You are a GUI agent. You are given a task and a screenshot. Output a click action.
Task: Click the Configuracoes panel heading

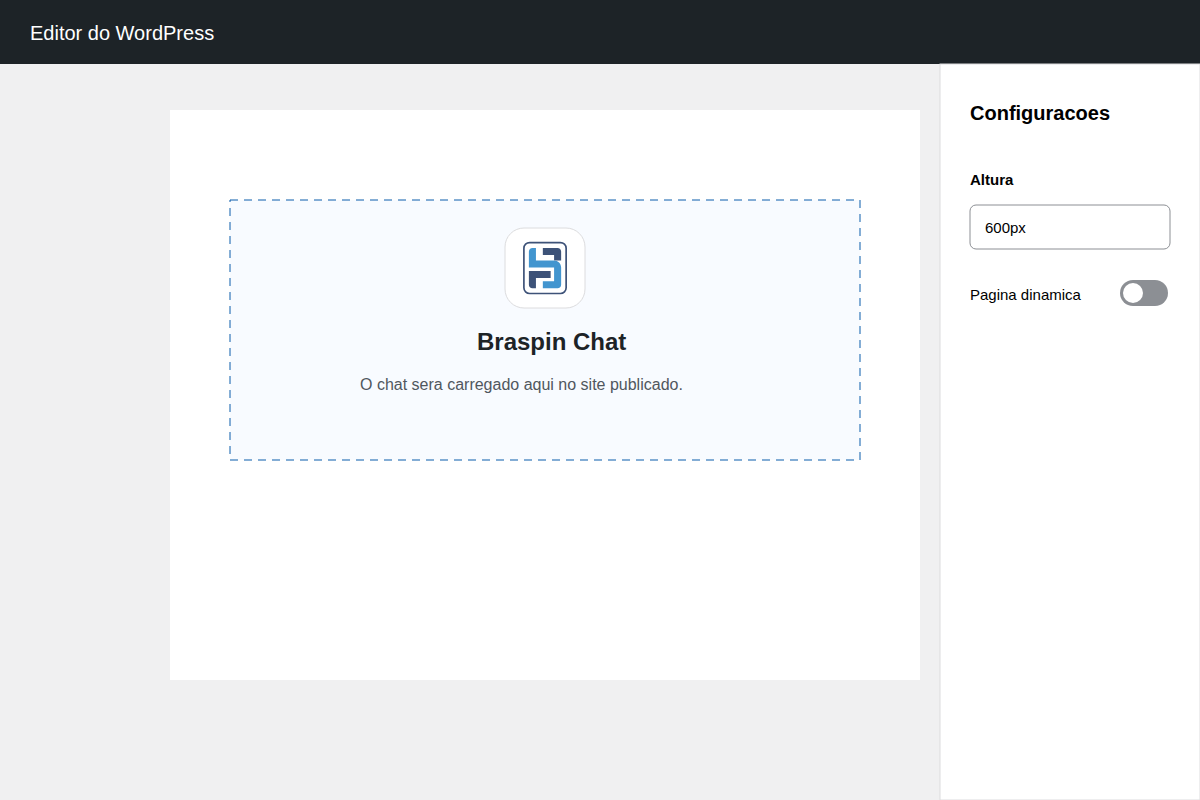(x=1040, y=113)
